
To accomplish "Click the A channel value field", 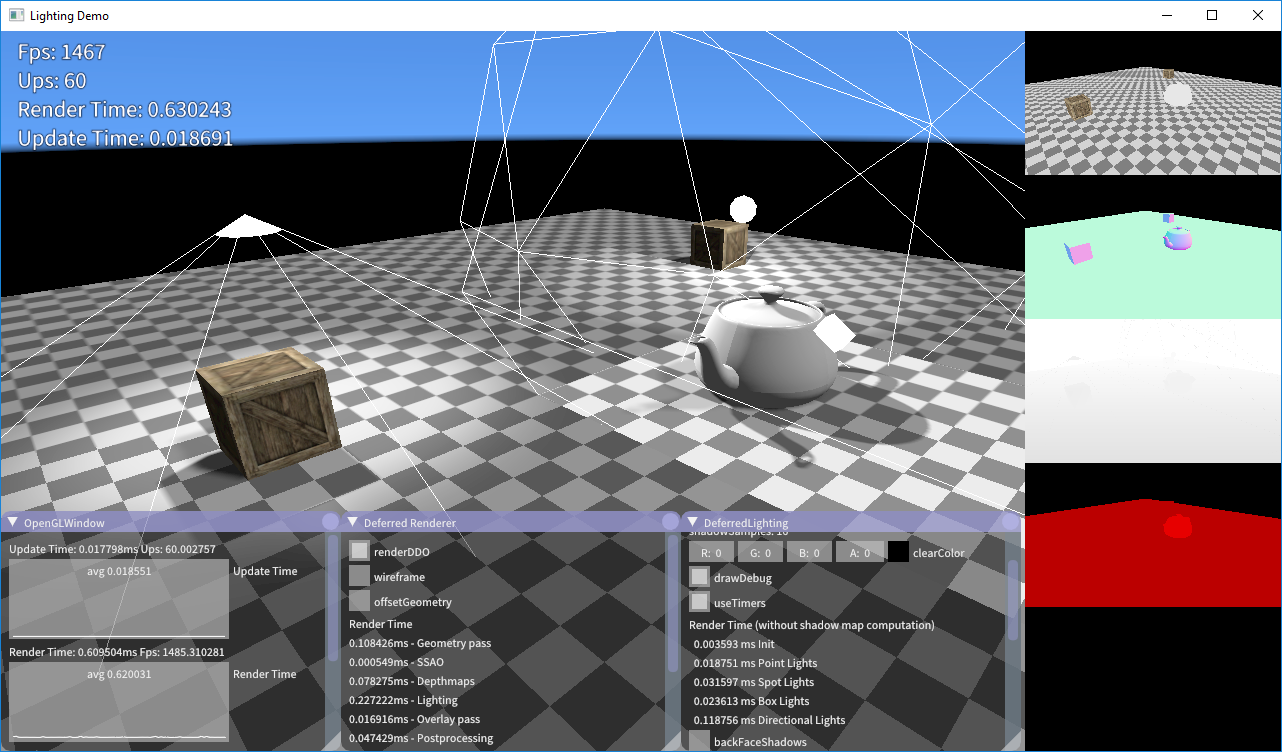I will pos(860,552).
